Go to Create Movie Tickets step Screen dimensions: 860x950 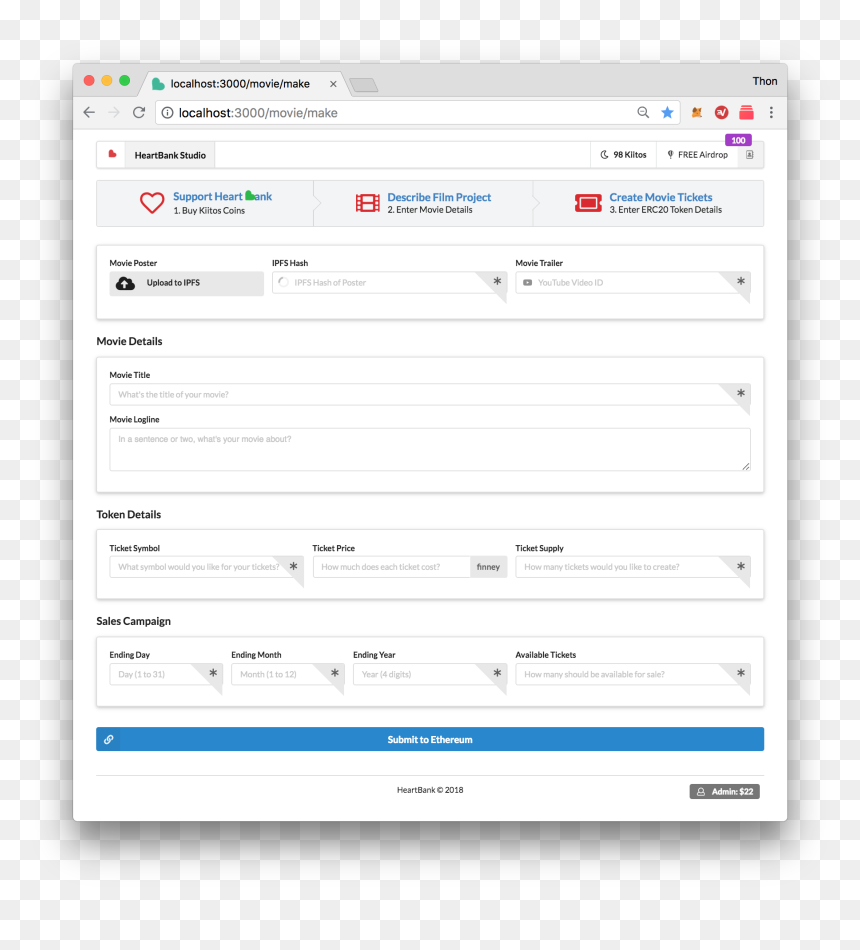click(x=648, y=203)
